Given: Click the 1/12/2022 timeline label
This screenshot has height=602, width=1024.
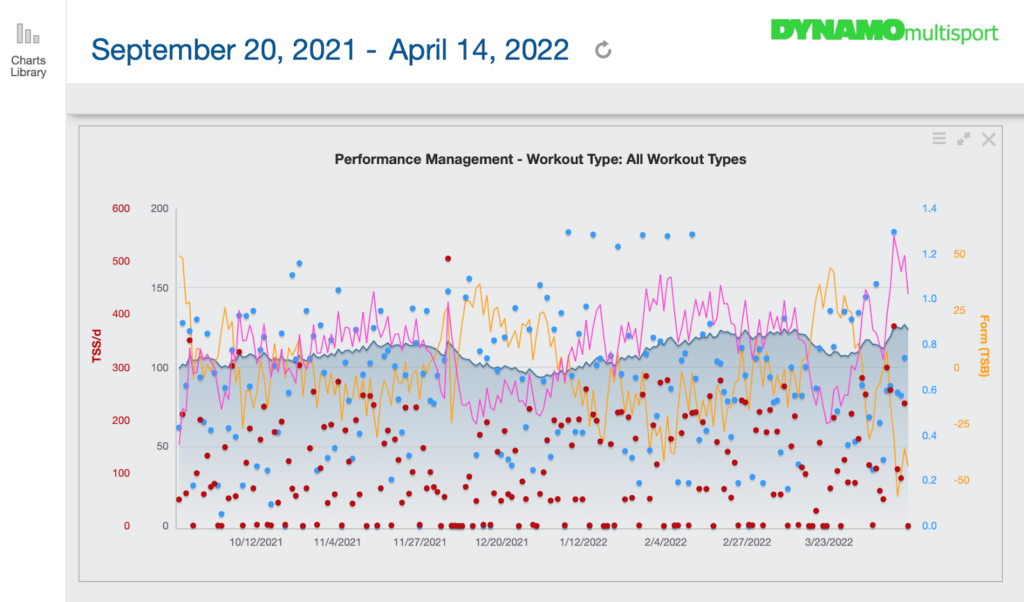Looking at the screenshot, I should coord(581,542).
